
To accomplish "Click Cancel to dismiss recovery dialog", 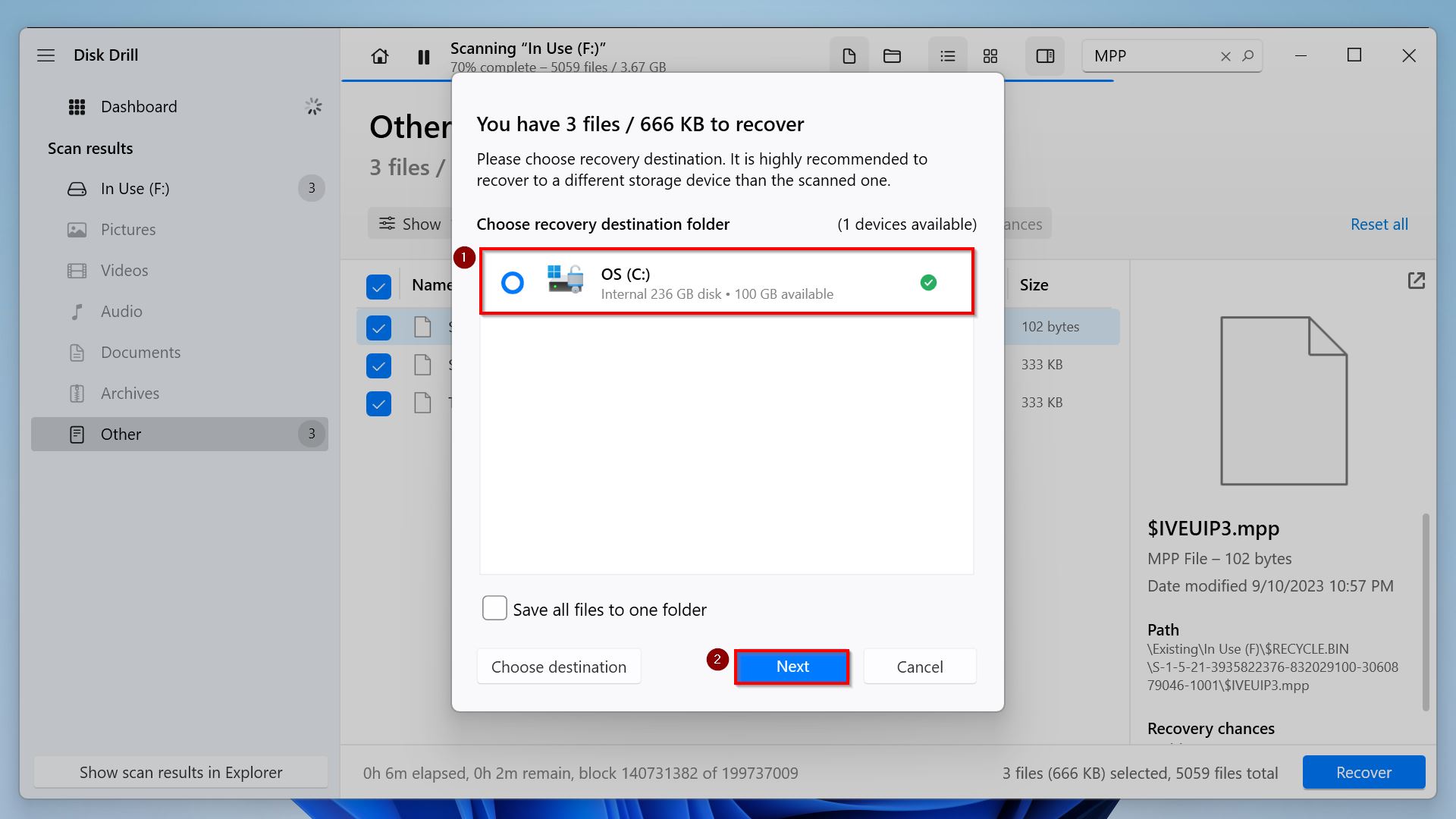I will click(x=920, y=666).
